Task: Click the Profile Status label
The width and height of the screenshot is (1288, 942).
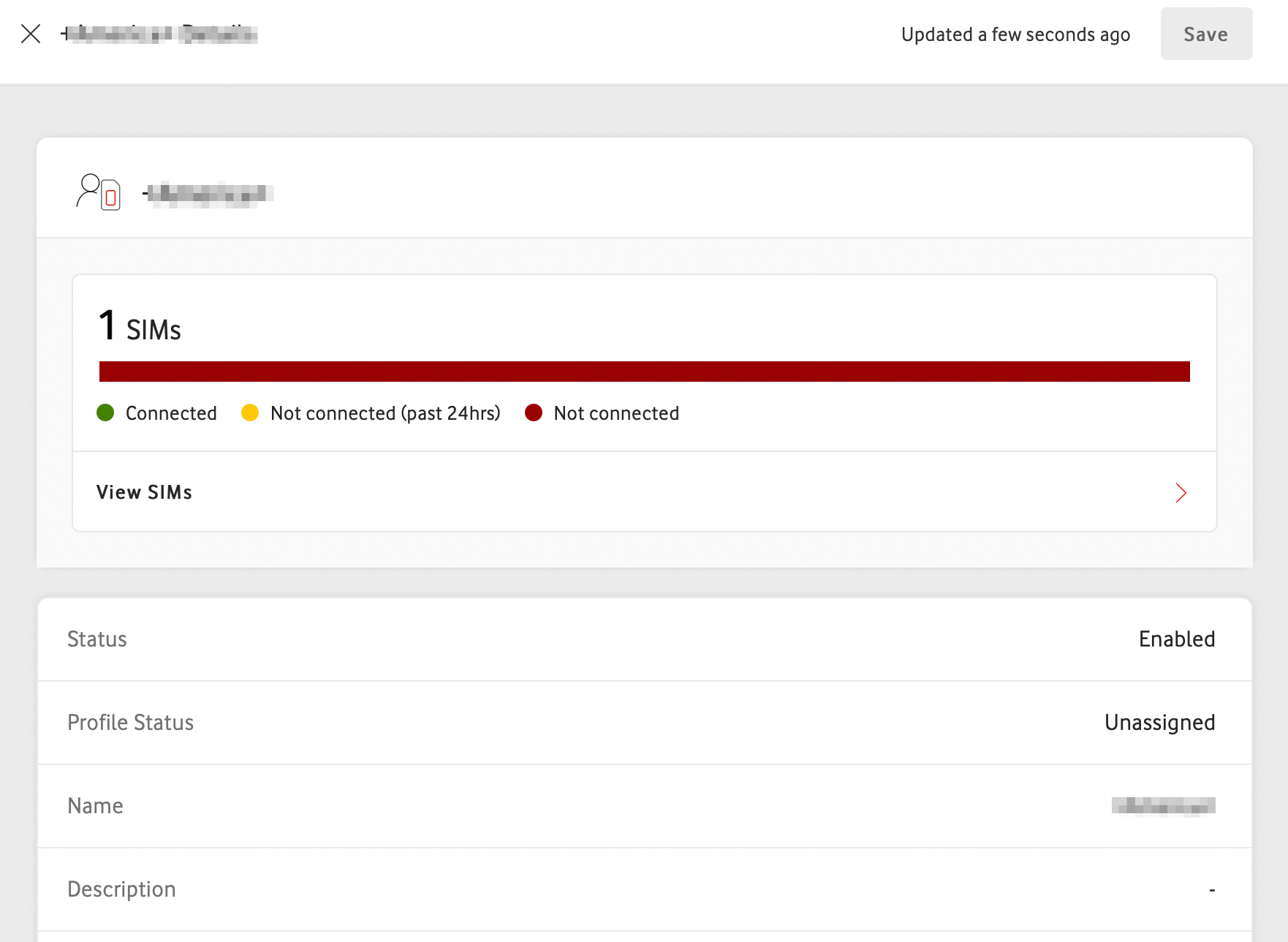Action: (130, 723)
